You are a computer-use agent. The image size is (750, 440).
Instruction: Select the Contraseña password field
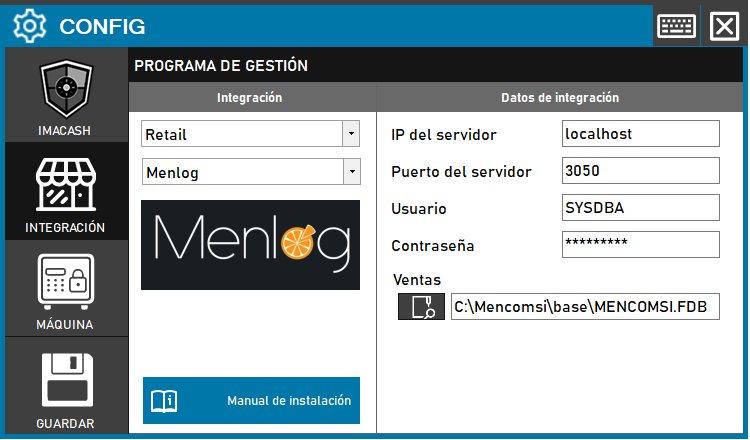[x=640, y=244]
